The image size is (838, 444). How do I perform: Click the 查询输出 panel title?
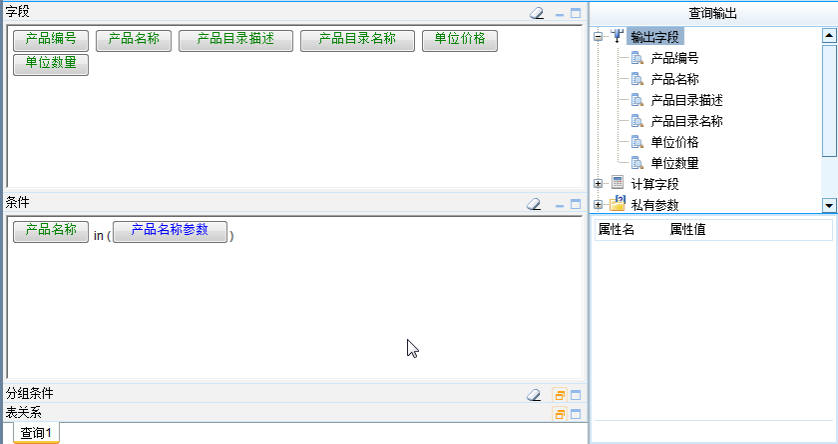pos(712,13)
